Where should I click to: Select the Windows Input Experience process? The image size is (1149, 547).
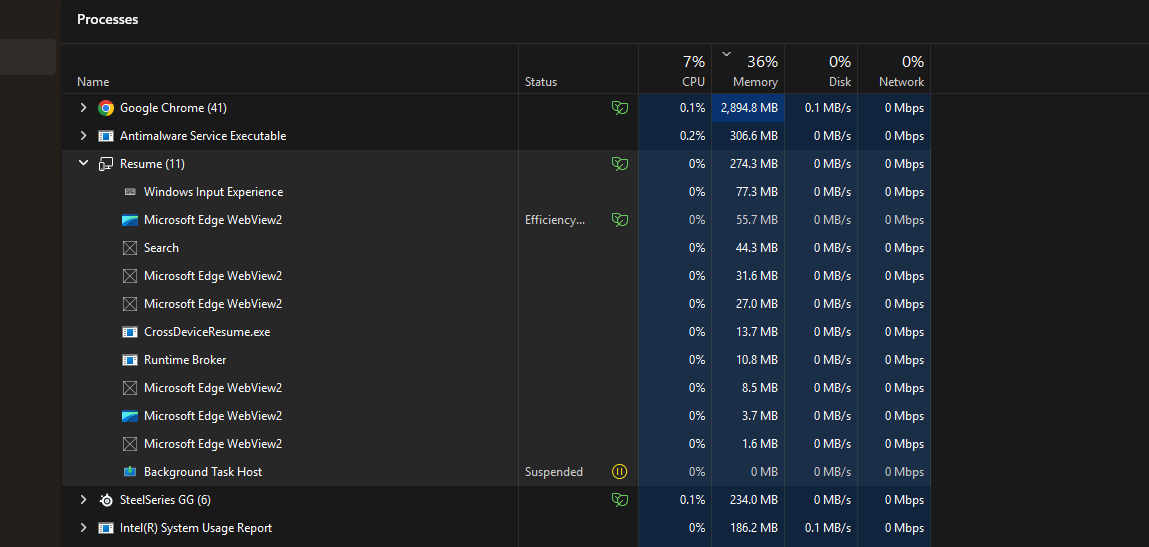tap(213, 192)
